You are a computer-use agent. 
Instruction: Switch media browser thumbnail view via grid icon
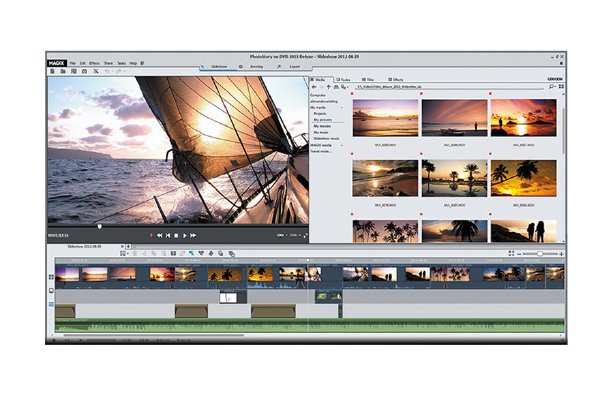click(561, 87)
